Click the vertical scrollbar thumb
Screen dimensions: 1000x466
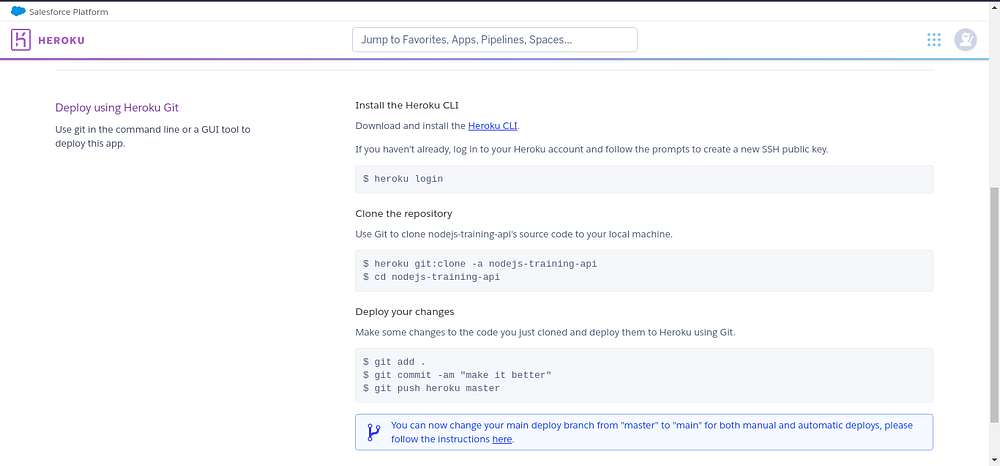coord(994,305)
